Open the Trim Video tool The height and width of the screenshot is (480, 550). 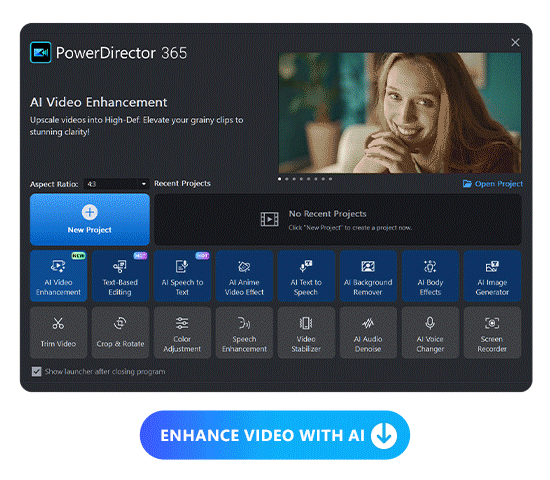(59, 333)
